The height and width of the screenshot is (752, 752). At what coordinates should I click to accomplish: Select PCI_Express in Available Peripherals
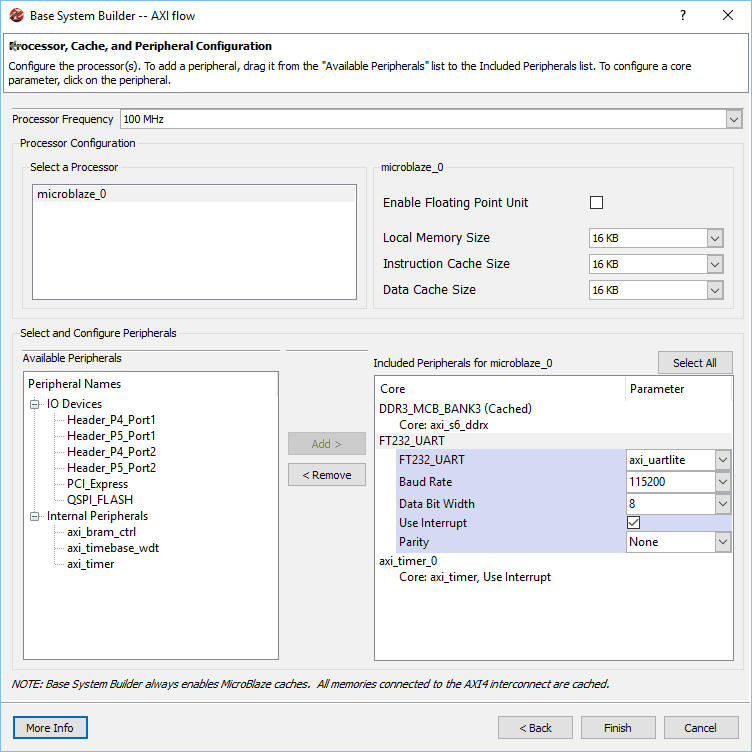pyautogui.click(x=97, y=484)
